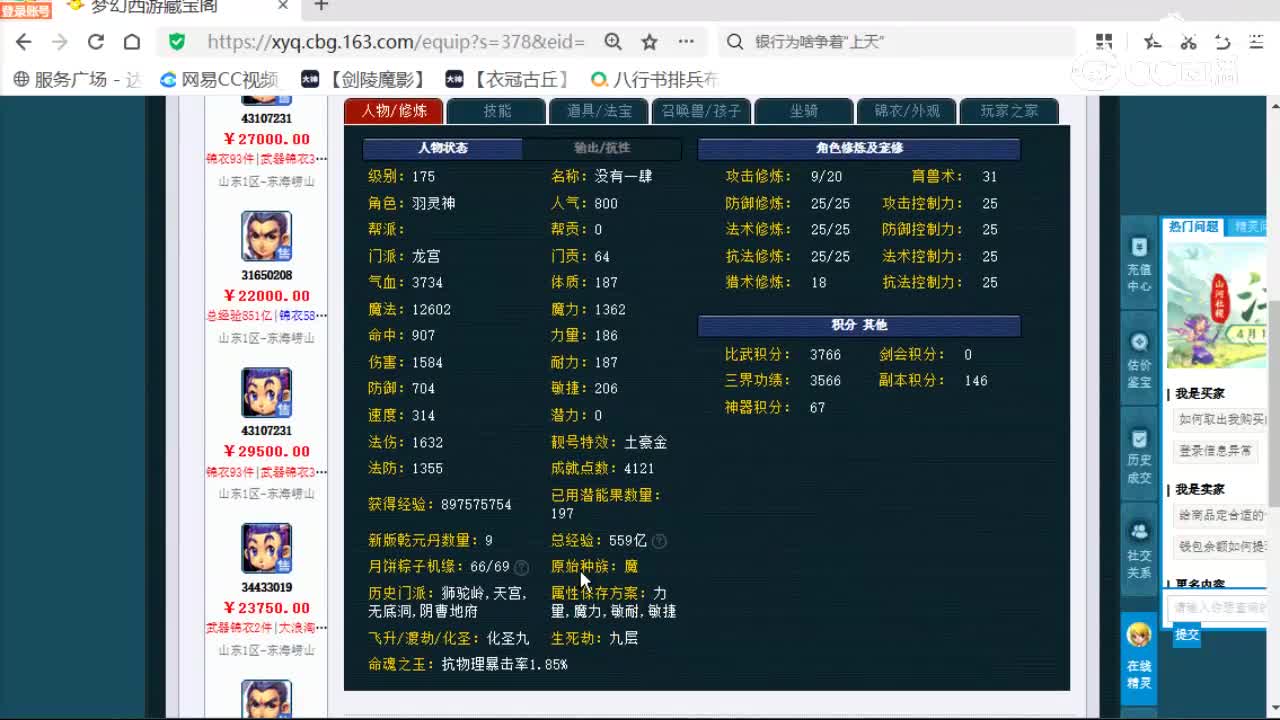Open the three-dot menu in address bar
1280x720 pixels.
click(686, 42)
